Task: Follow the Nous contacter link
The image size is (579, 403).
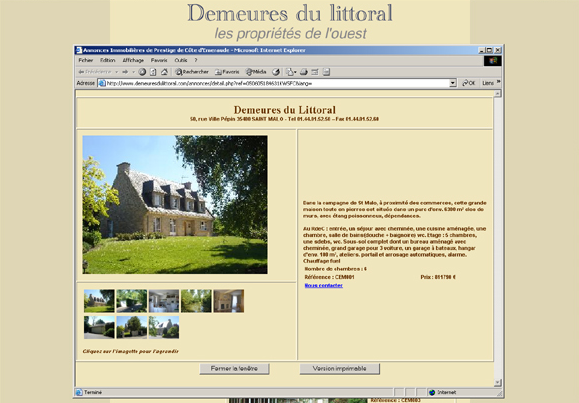Action: [x=323, y=286]
